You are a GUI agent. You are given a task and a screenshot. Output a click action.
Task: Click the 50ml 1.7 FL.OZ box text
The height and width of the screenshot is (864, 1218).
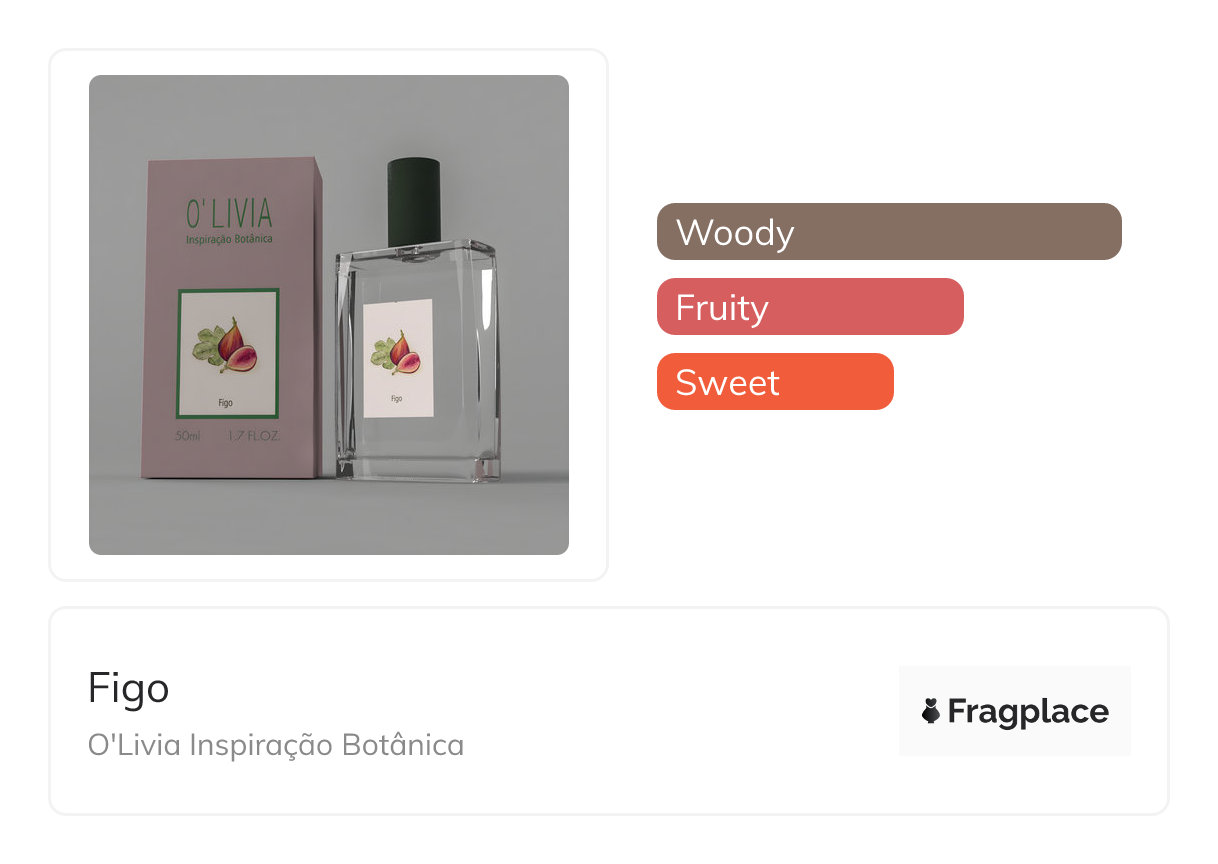click(227, 436)
